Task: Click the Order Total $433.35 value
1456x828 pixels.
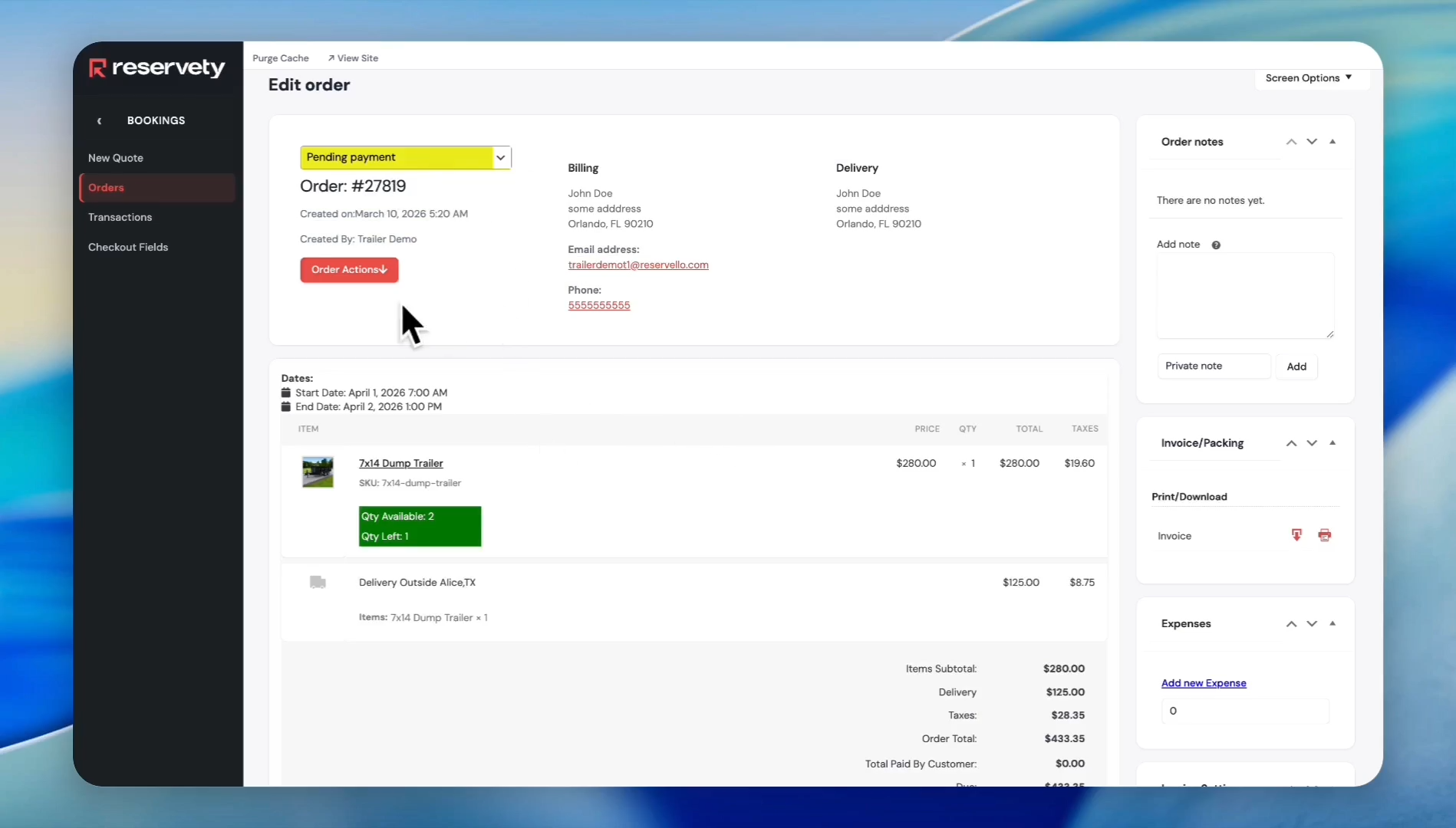Action: [1065, 739]
